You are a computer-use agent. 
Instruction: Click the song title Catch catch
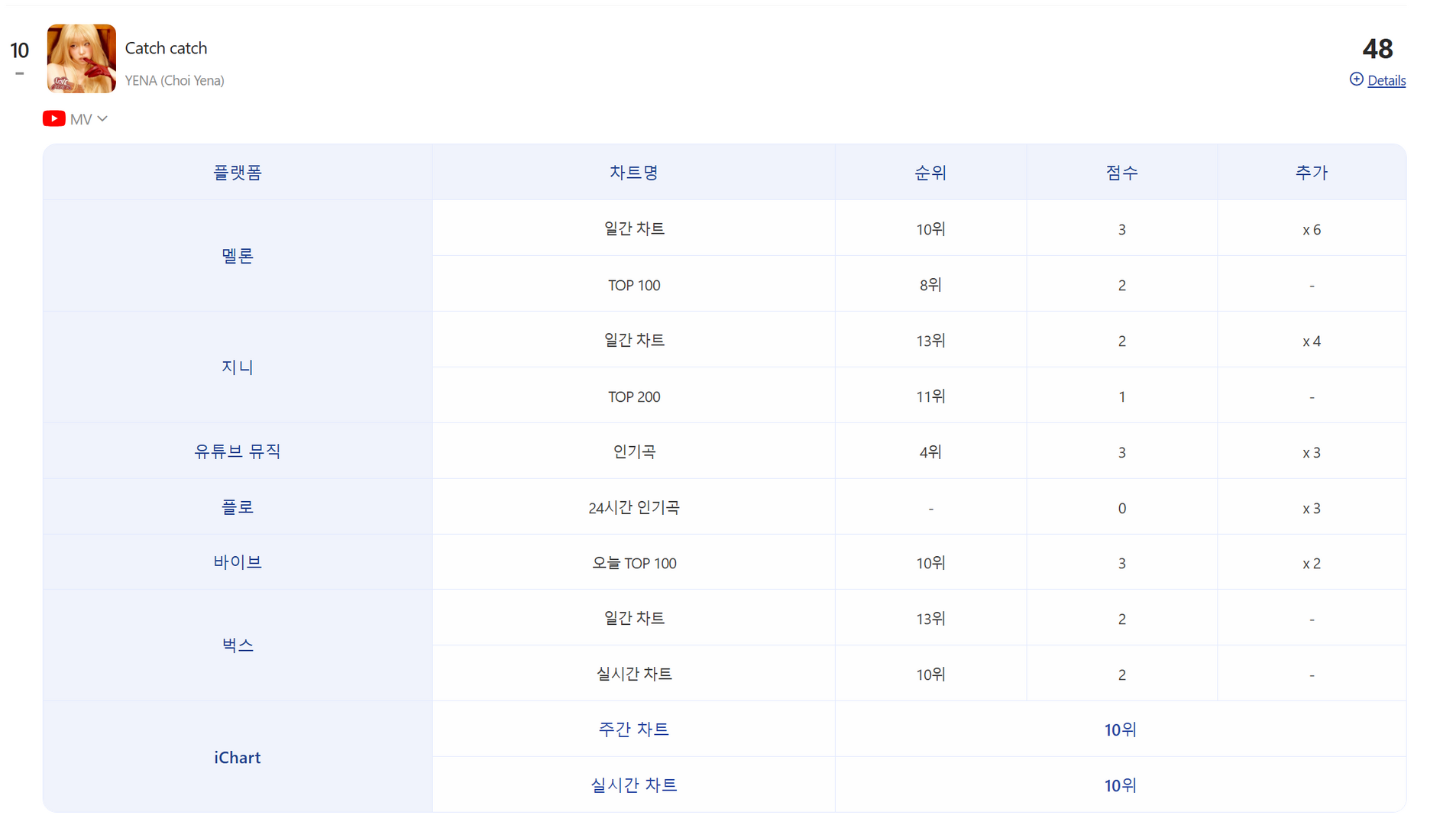[x=166, y=48]
